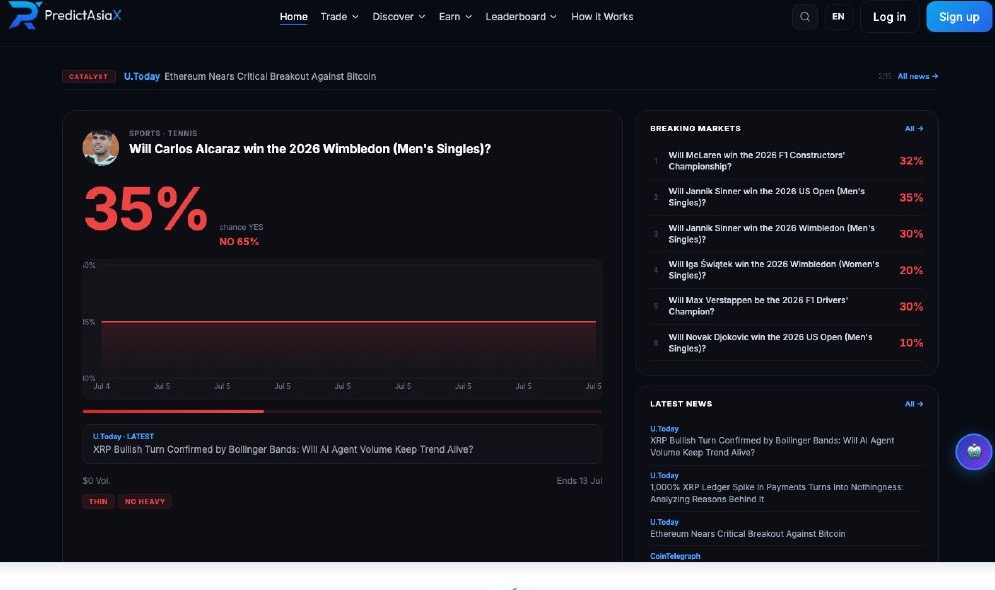Click Carlos Alcaraz avatar thumbnail
This screenshot has height=590, width=995.
click(100, 148)
